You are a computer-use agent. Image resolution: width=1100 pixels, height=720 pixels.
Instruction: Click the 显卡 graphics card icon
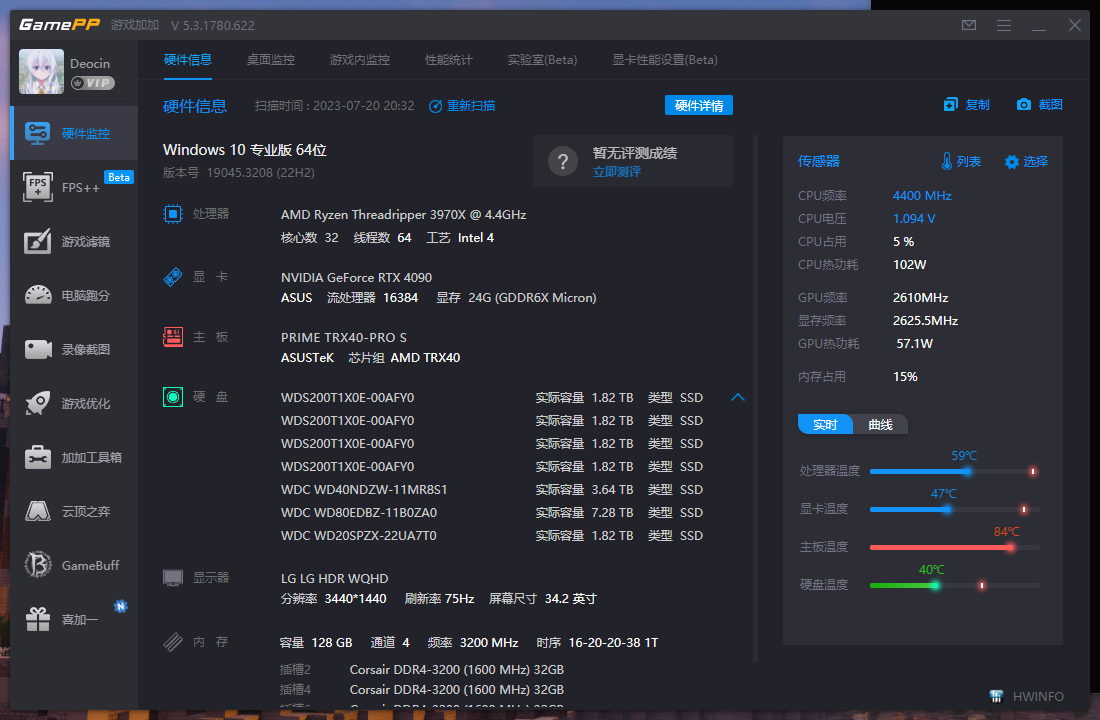173,276
